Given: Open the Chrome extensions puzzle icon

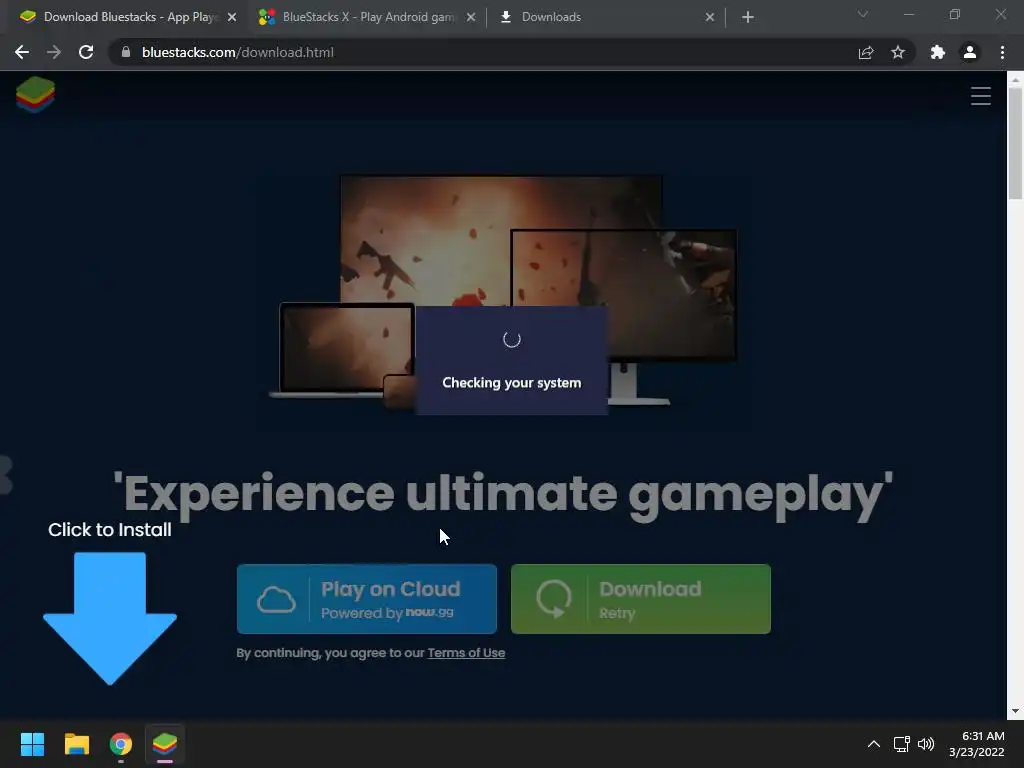Looking at the screenshot, I should (x=938, y=52).
